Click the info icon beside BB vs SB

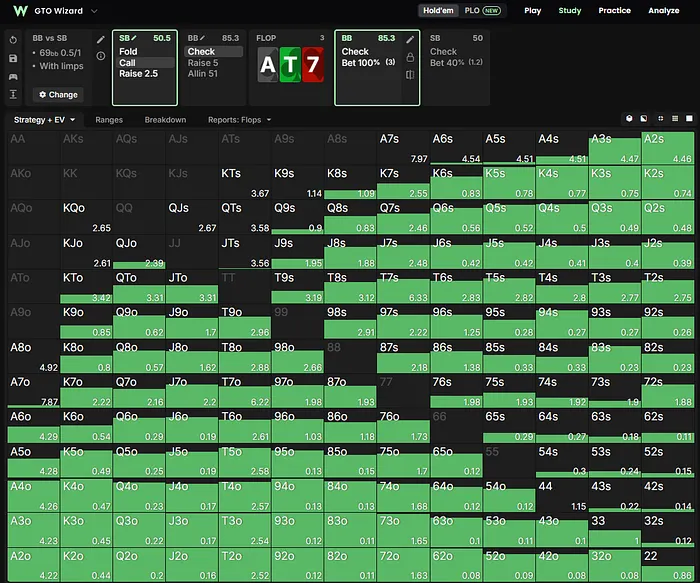pyautogui.click(x=101, y=56)
